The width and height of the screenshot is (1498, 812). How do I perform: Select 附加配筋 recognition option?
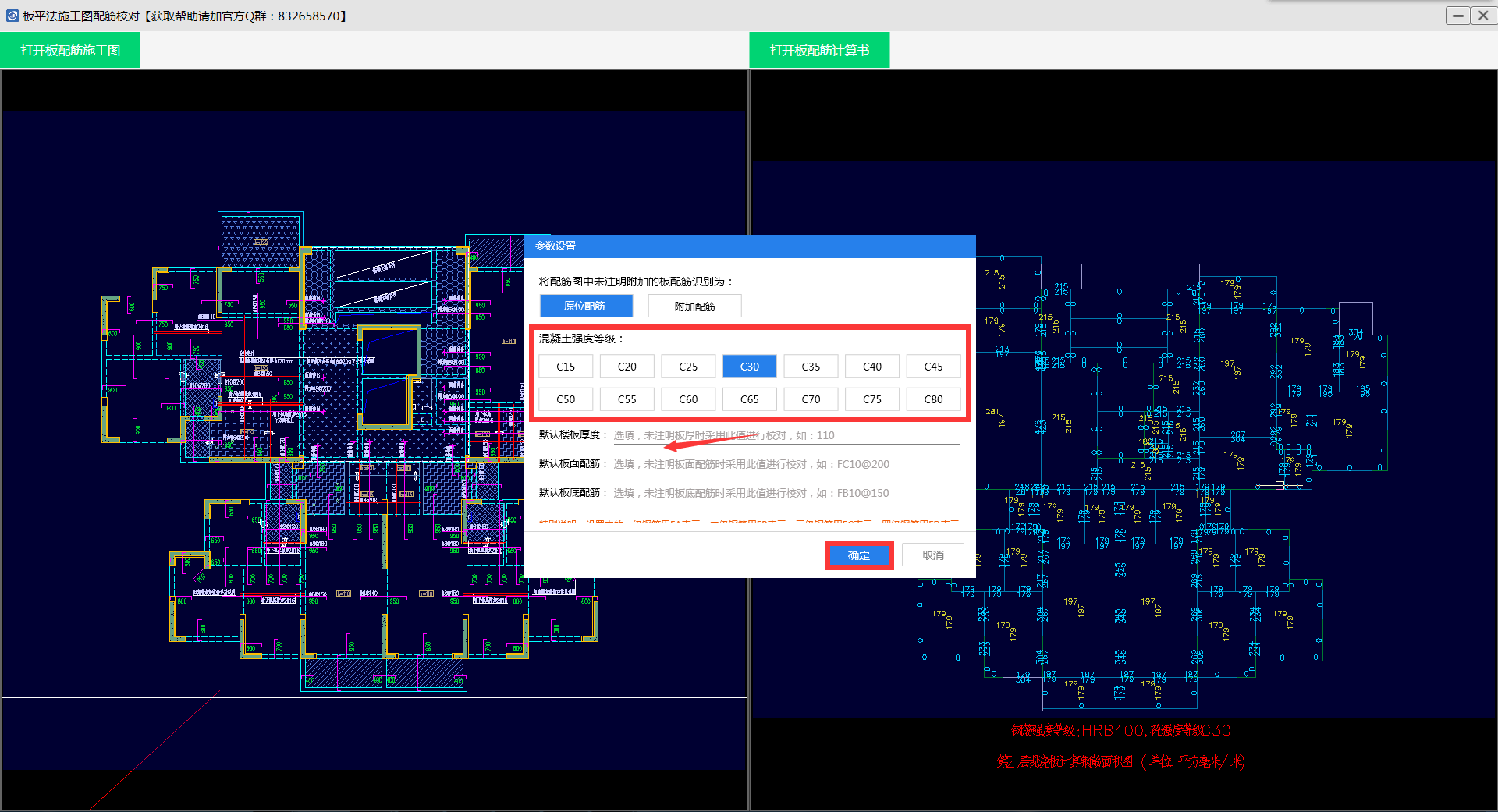click(694, 307)
